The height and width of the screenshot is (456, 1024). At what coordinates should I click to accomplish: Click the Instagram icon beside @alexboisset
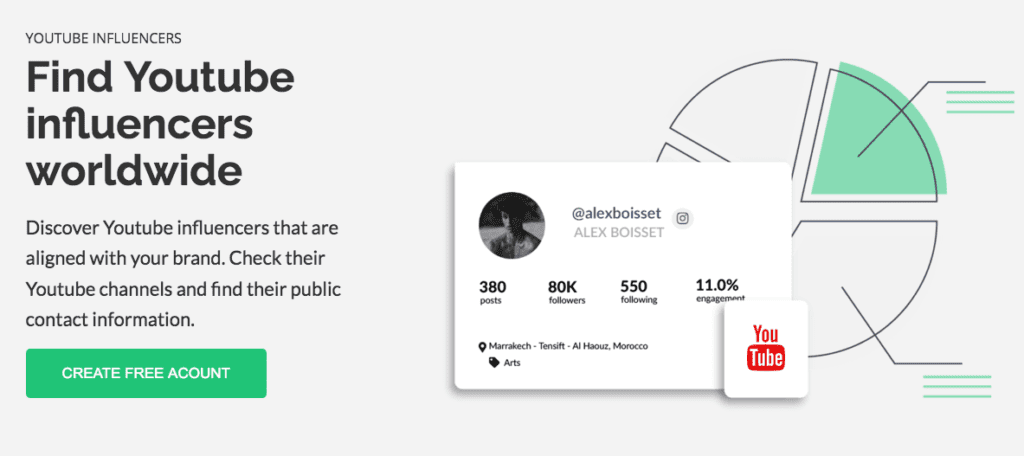(683, 218)
